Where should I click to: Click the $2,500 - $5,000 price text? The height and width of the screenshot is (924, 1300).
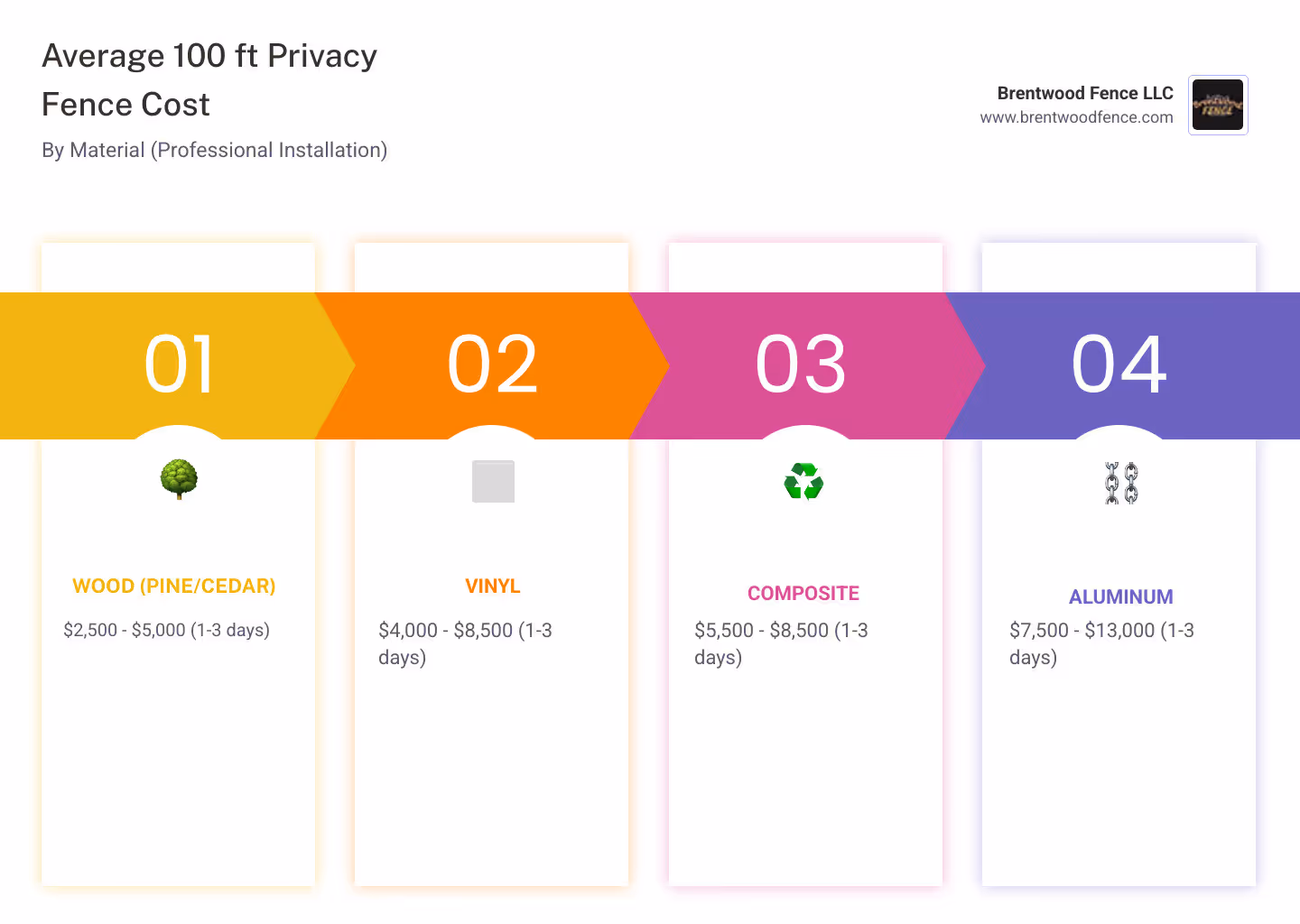point(166,630)
